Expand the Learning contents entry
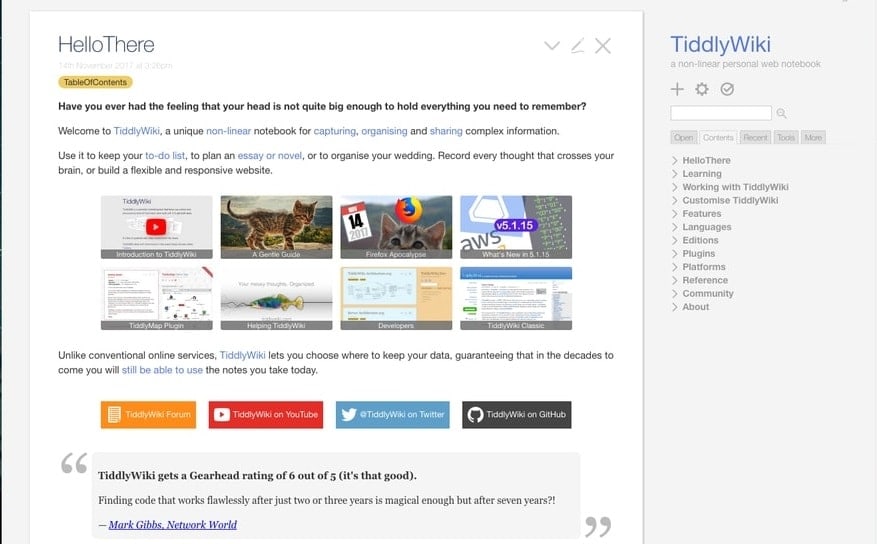877x544 pixels. (675, 174)
